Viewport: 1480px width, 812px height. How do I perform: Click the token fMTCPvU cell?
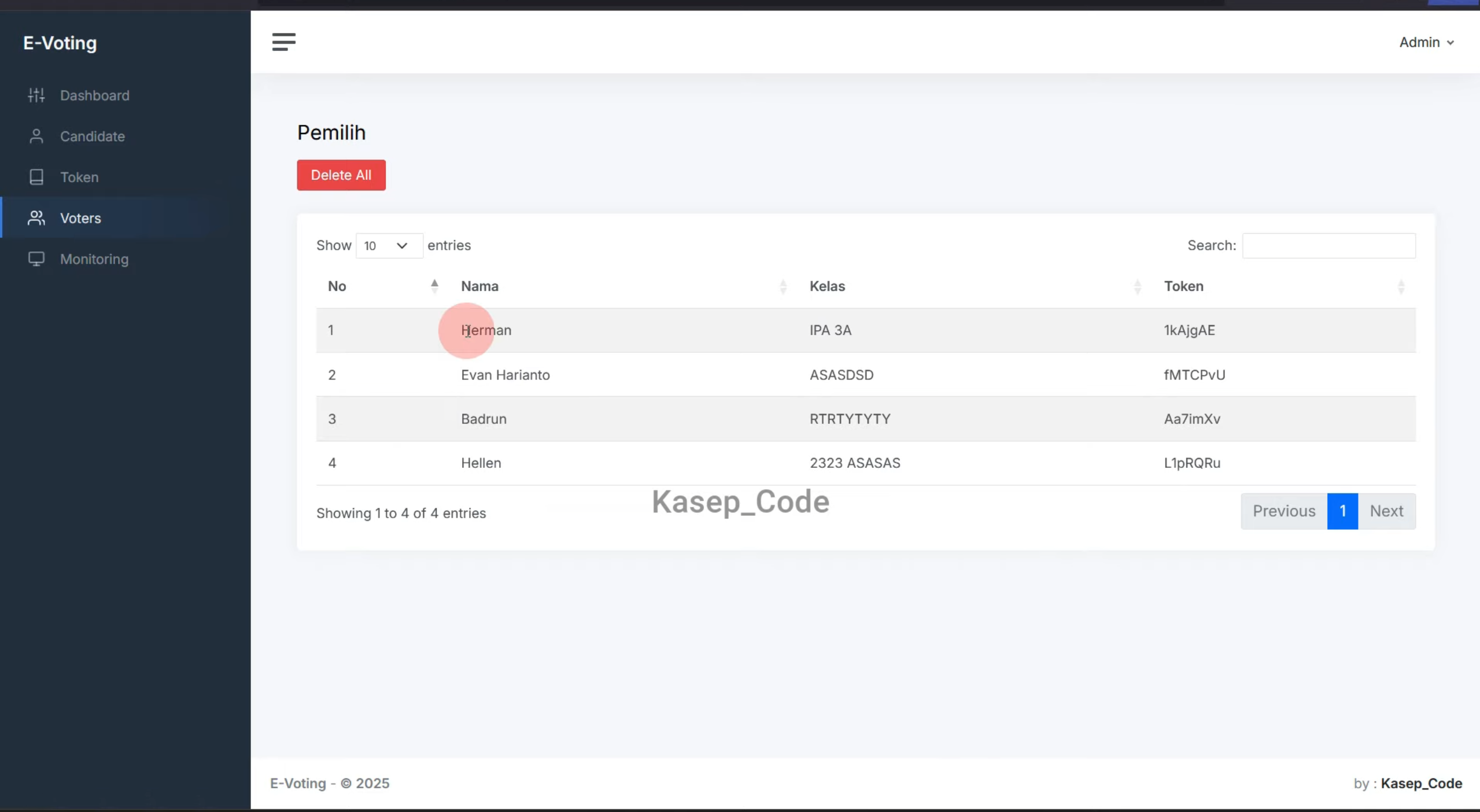[x=1194, y=375]
